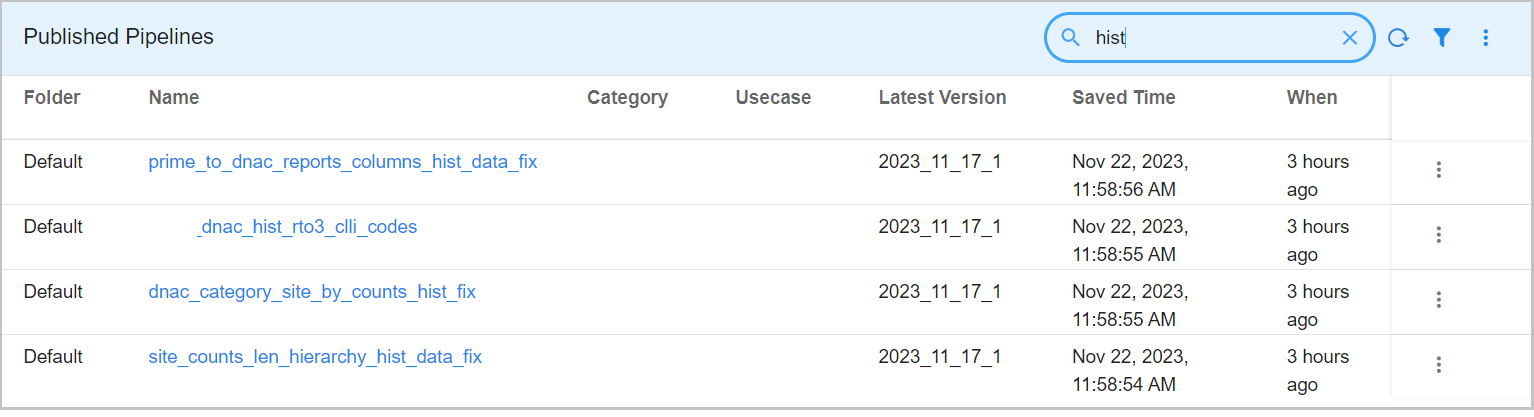The image size is (1534, 417).
Task: Open actions menu for prime_to_dnac_reports_columns_hist_data_fix row
Action: (x=1438, y=170)
